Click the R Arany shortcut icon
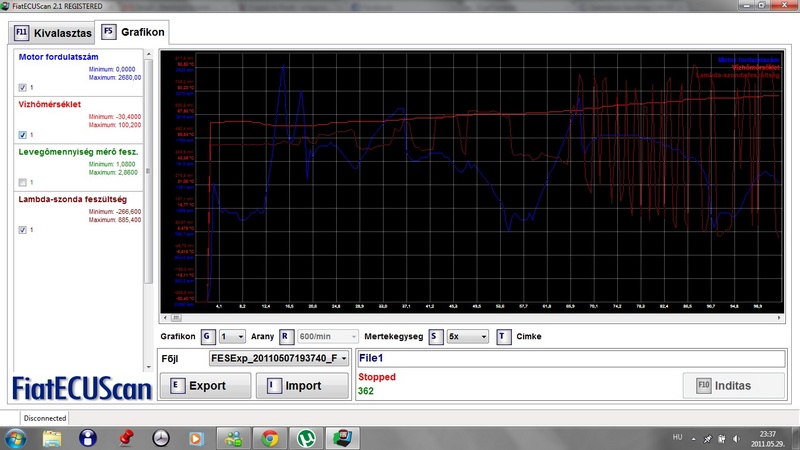The width and height of the screenshot is (800, 450). tap(286, 336)
